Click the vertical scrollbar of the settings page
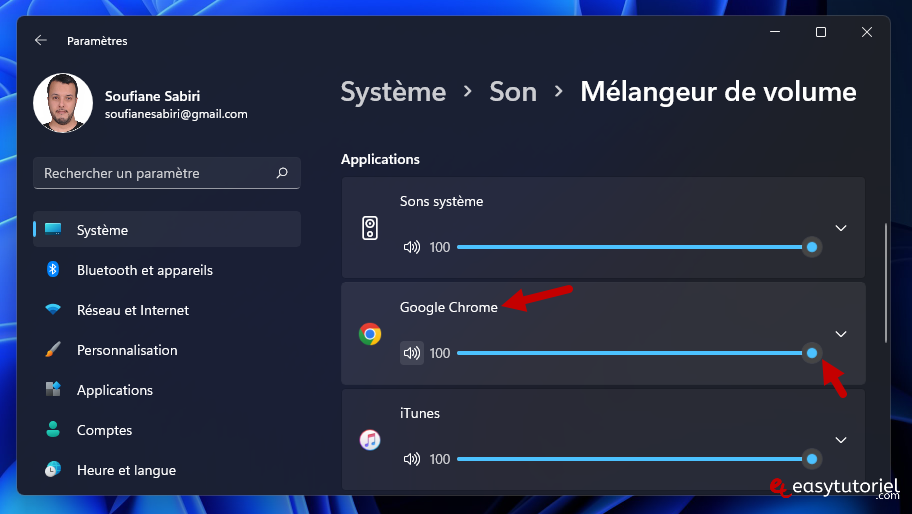912x514 pixels. pos(886,283)
